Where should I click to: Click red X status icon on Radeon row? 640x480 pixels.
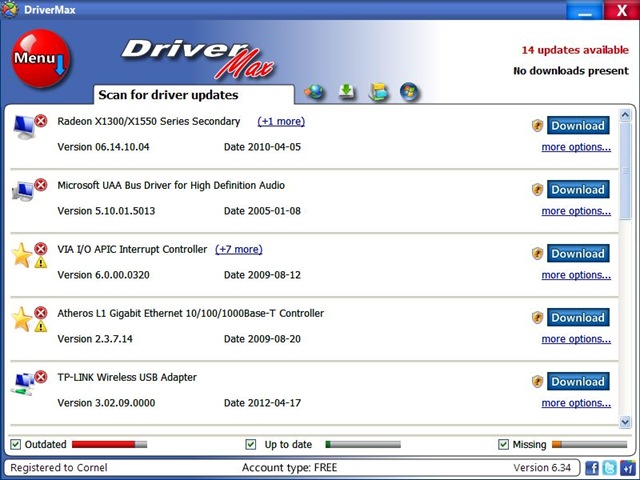[41, 121]
